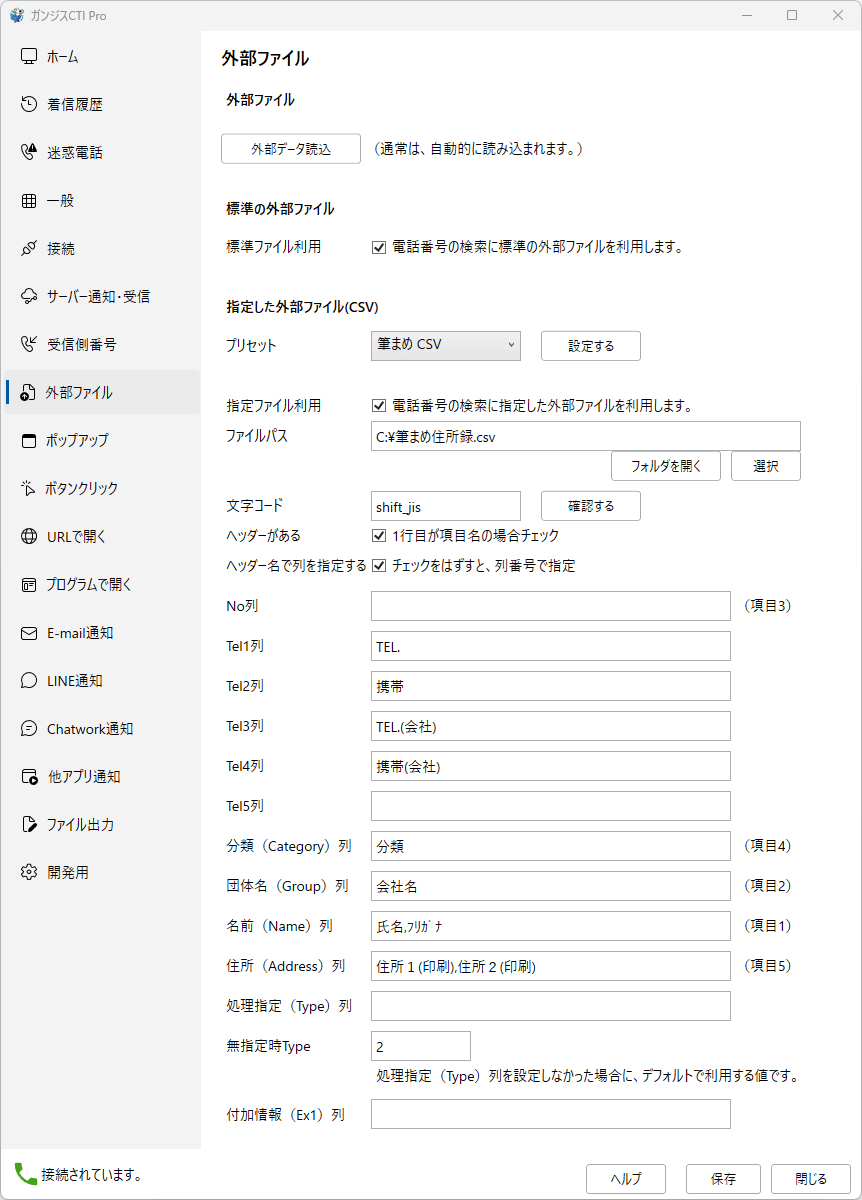The width and height of the screenshot is (862, 1200).
Task: Select ファイル出力 in the sidebar
Action: click(100, 825)
